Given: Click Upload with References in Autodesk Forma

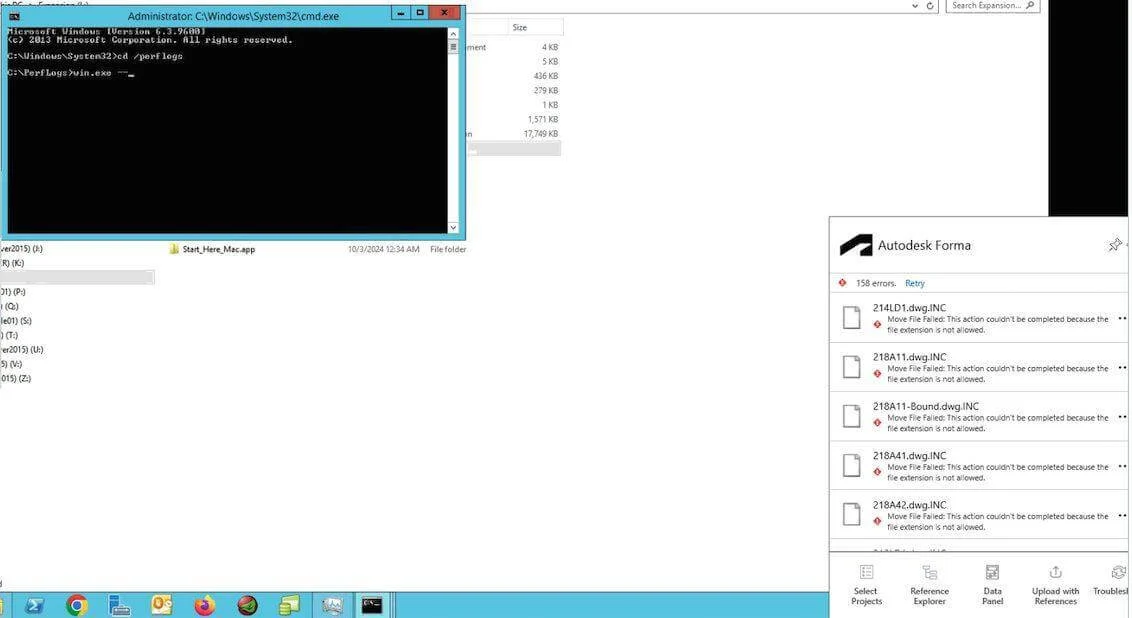Looking at the screenshot, I should click(1055, 585).
